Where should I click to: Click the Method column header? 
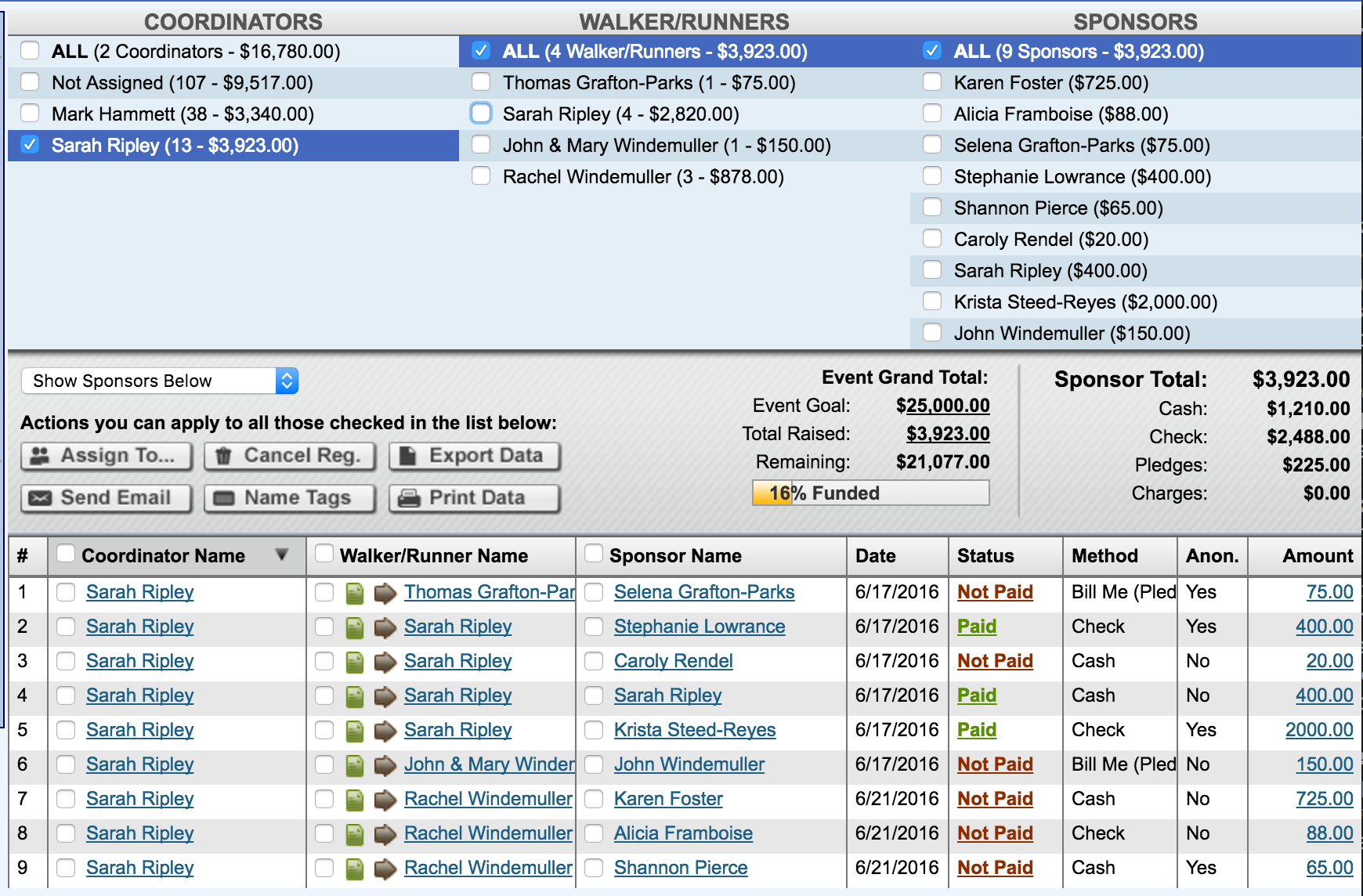pyautogui.click(x=1120, y=556)
